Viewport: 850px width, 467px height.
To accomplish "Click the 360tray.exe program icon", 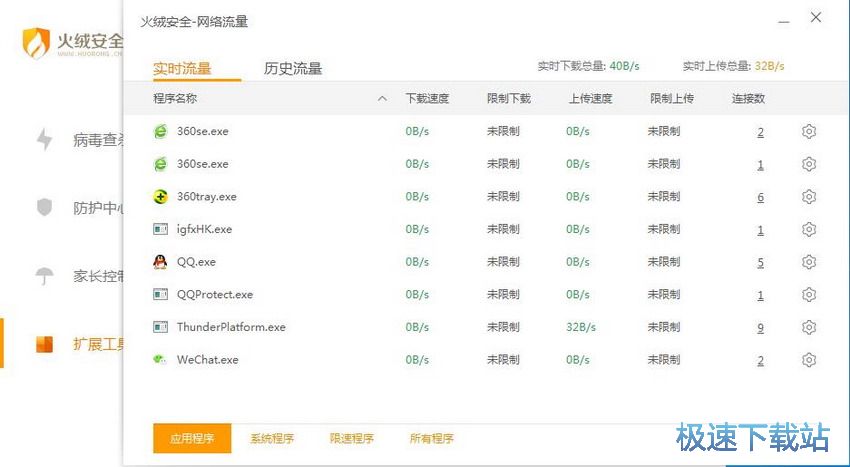I will [160, 197].
